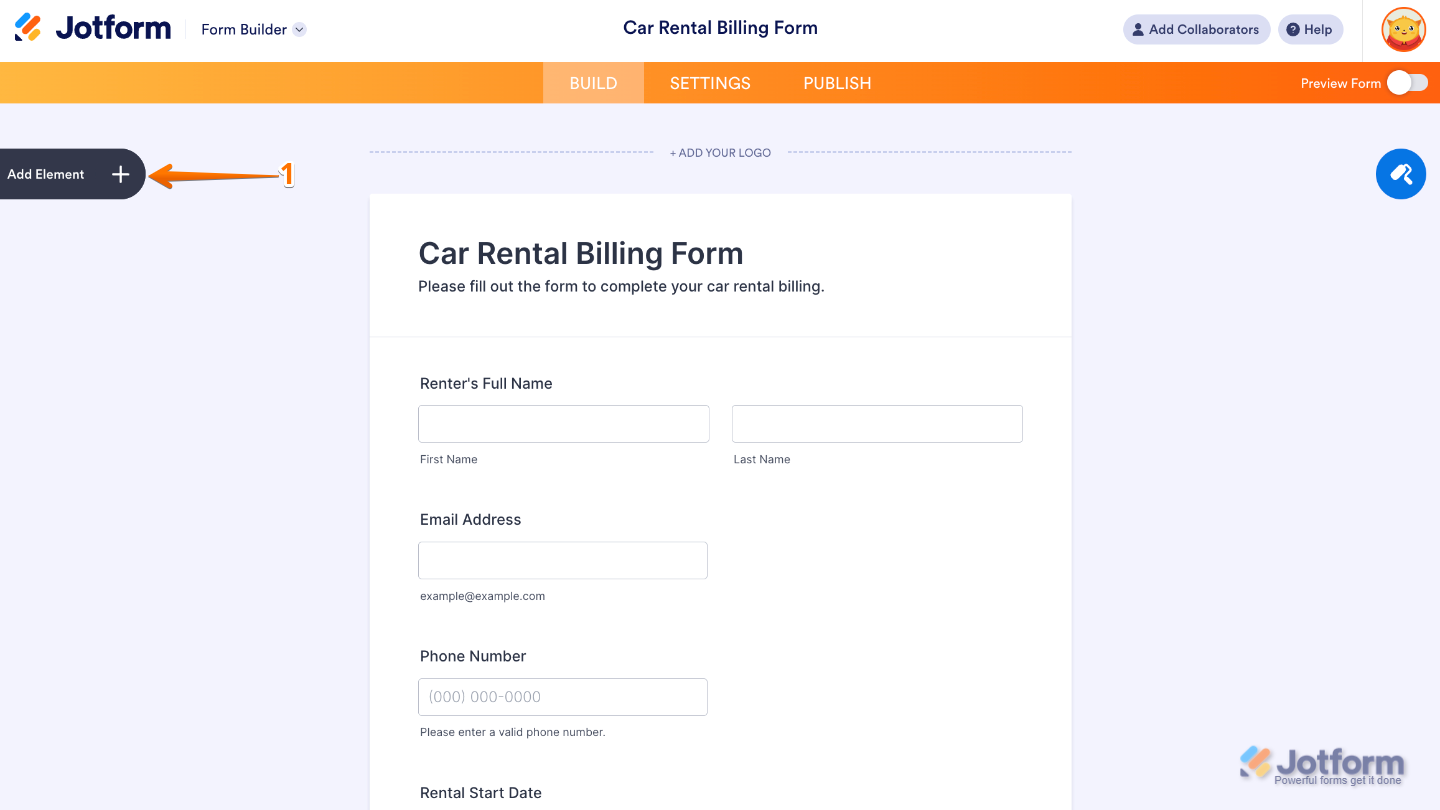
Task: Open the Add Element panel plus icon
Action: (120, 174)
